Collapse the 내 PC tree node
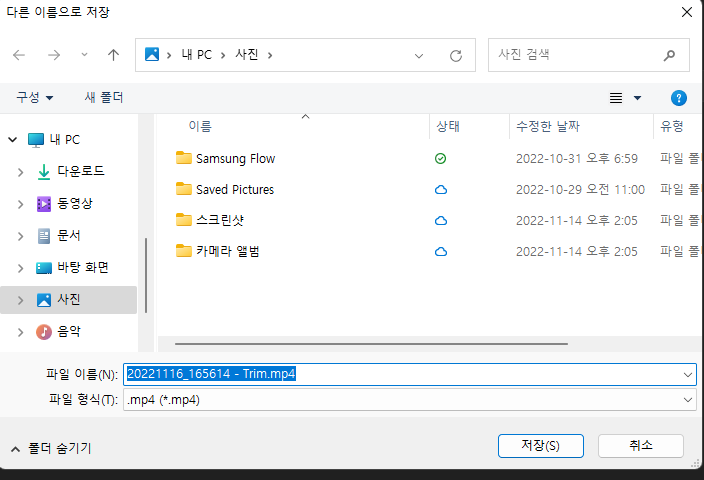 coord(13,140)
